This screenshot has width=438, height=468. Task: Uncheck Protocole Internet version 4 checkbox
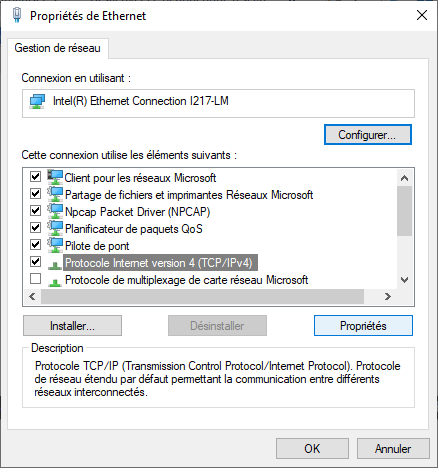tap(36, 261)
